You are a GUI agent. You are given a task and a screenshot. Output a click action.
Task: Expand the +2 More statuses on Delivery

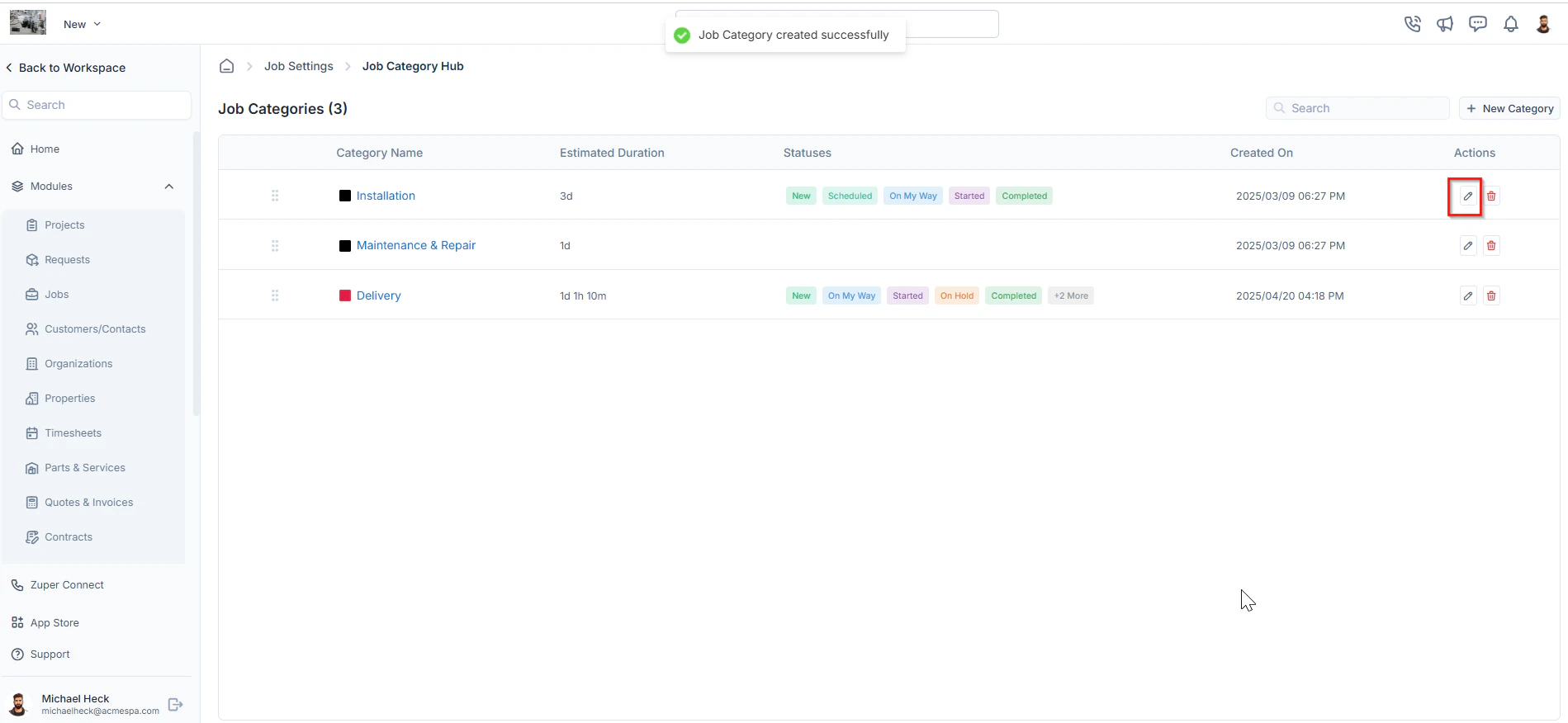[1071, 295]
